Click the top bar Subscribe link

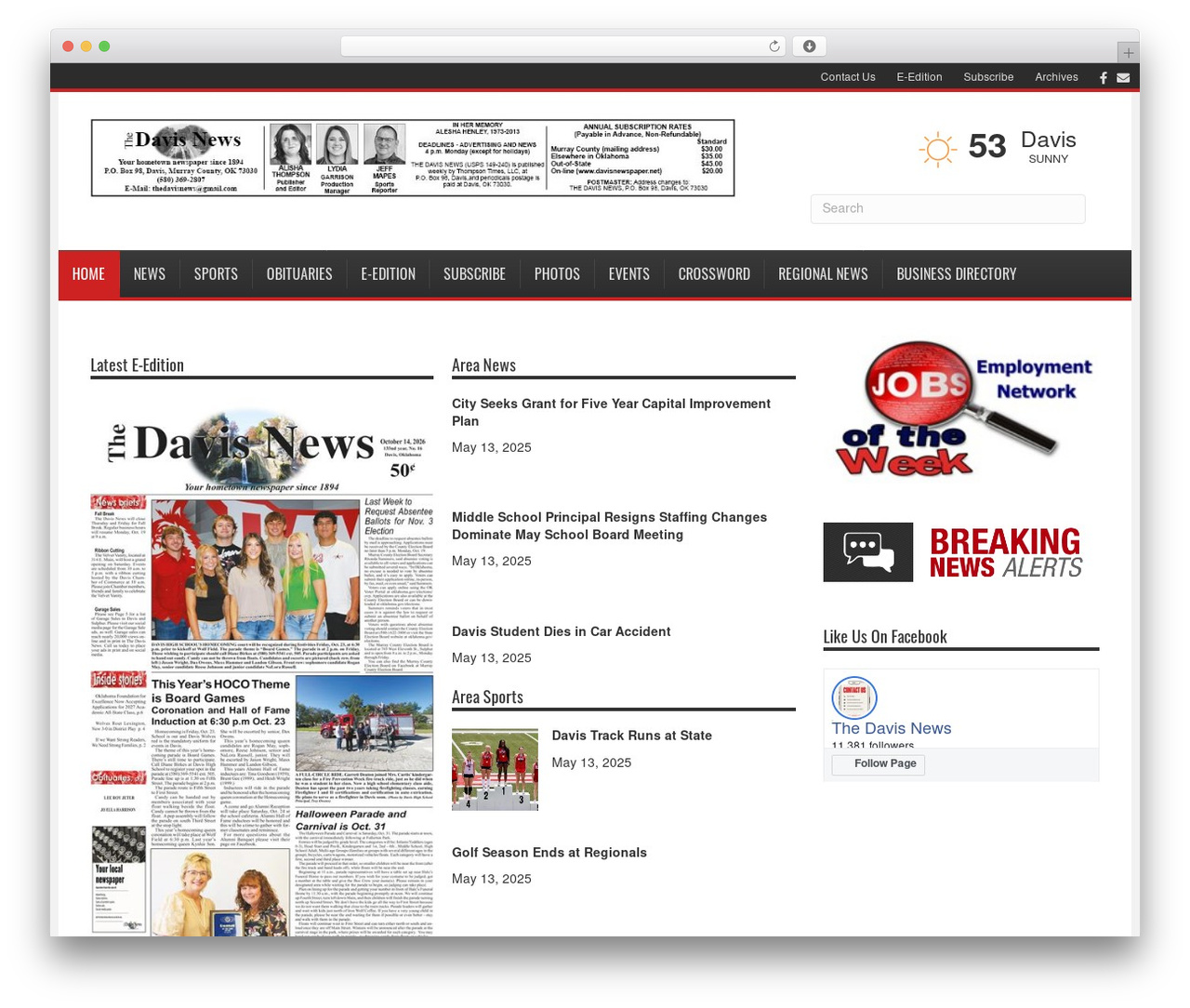coord(988,77)
